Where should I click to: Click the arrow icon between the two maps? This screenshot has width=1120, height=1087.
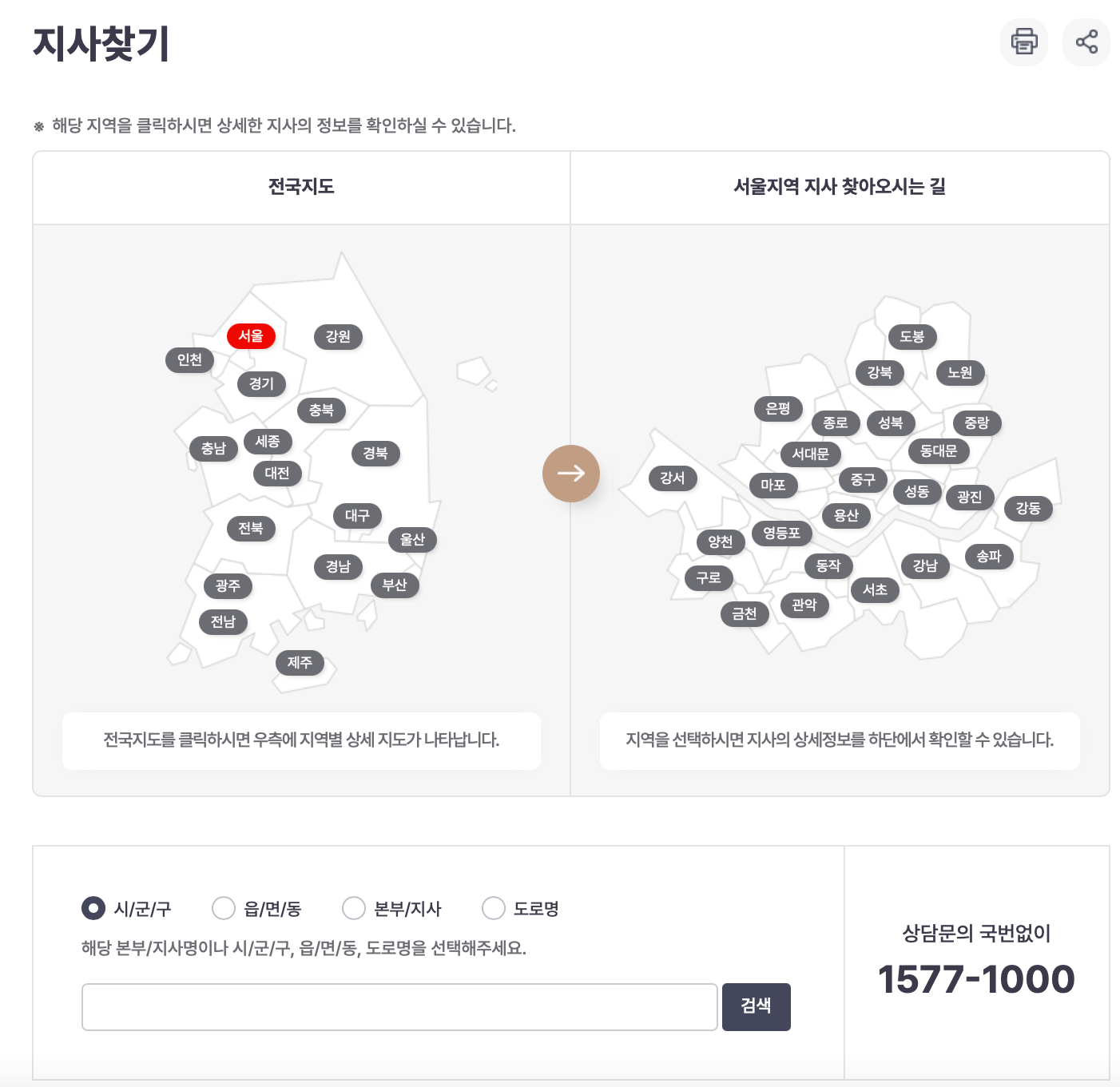(571, 473)
